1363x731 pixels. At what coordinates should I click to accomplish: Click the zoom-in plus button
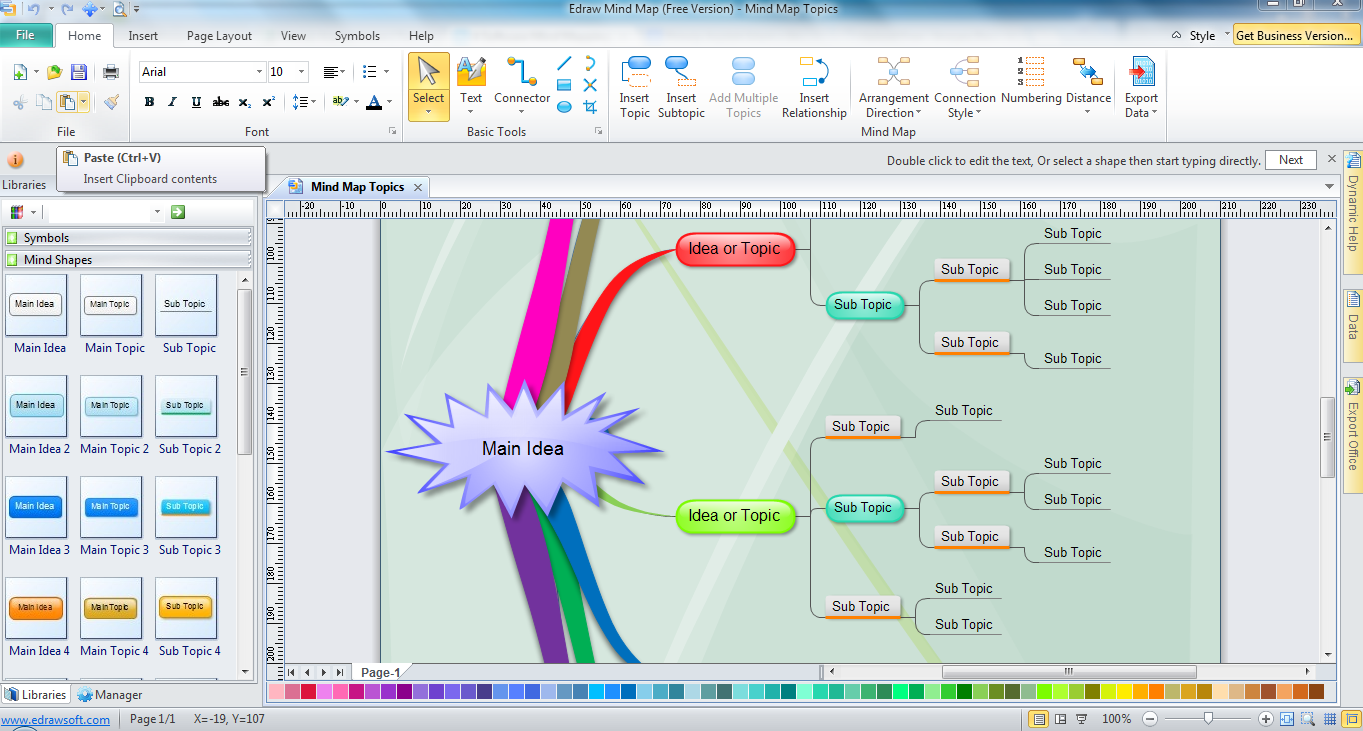(x=1266, y=719)
